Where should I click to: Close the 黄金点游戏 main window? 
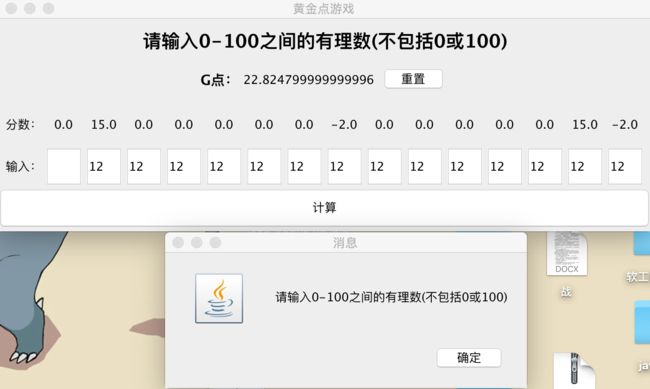click(11, 8)
